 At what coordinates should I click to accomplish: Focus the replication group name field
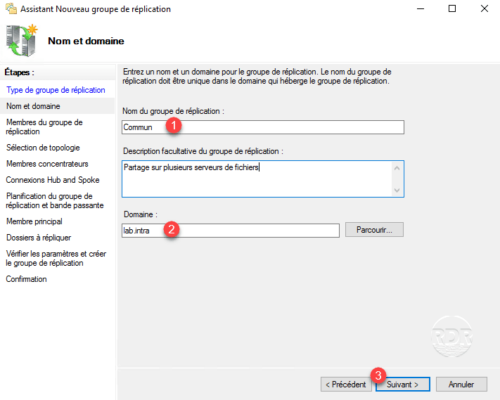(x=263, y=127)
